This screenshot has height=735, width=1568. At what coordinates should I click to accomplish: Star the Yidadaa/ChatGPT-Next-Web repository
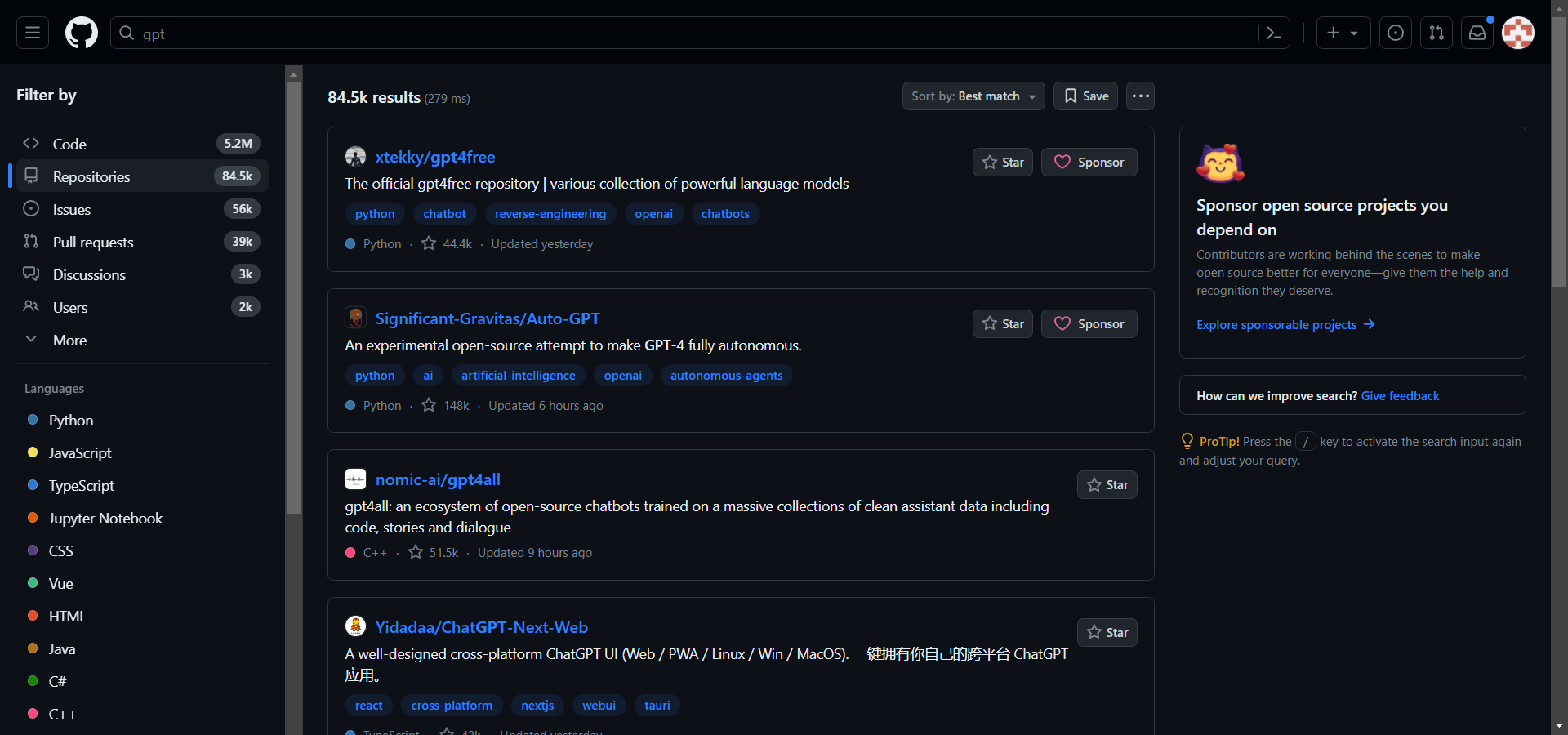tap(1107, 633)
